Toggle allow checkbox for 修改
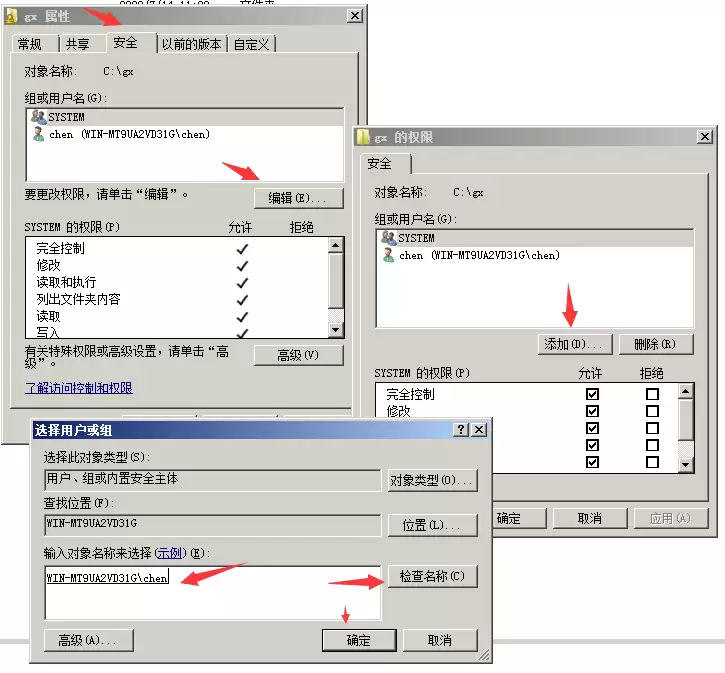Image resolution: width=725 pixels, height=673 pixels. [x=592, y=411]
